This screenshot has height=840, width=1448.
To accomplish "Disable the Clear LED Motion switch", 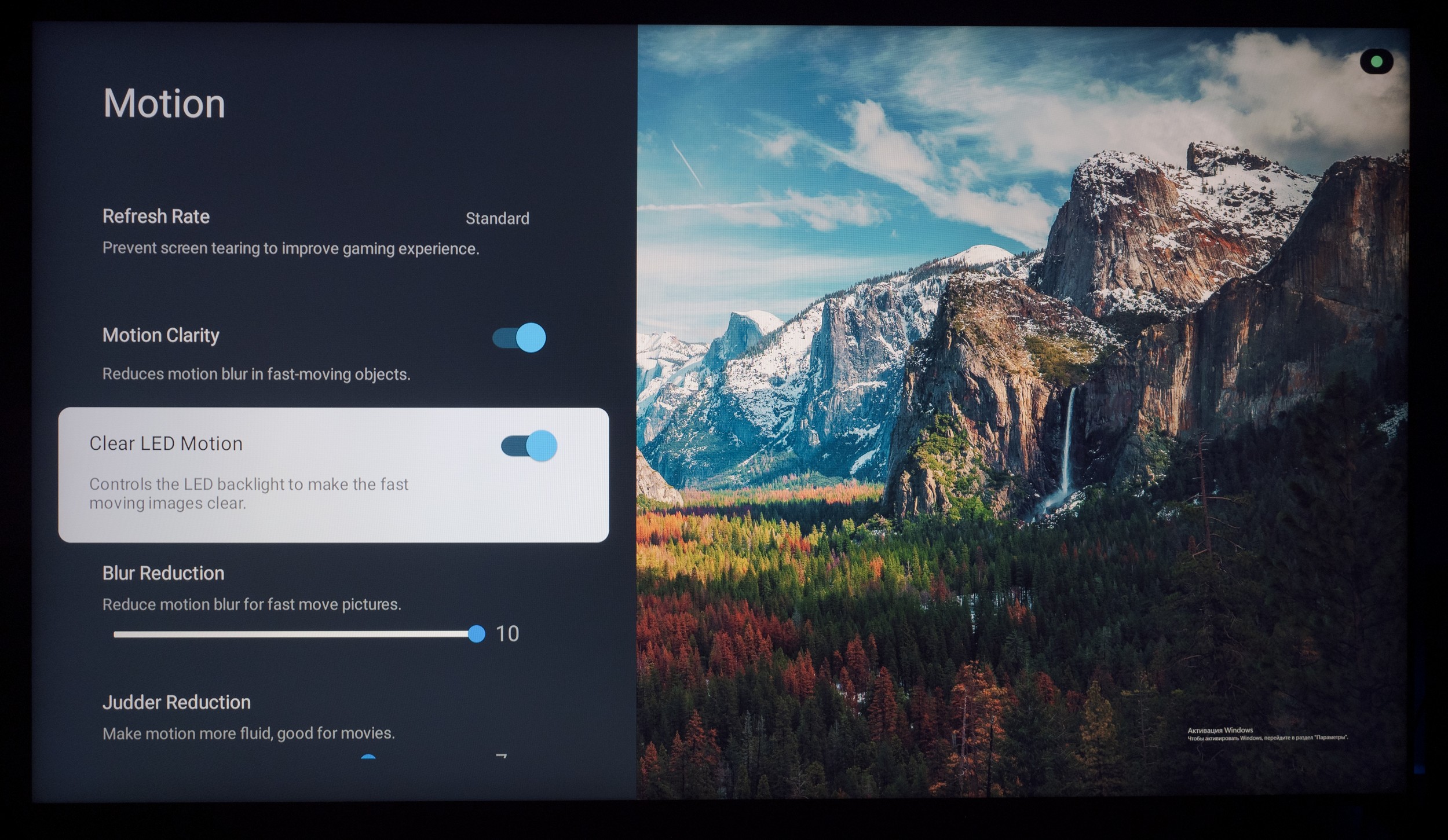I will point(529,446).
